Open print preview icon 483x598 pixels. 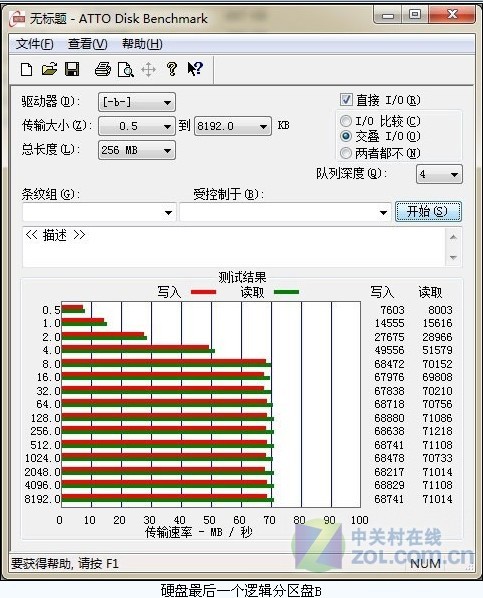tap(126, 70)
